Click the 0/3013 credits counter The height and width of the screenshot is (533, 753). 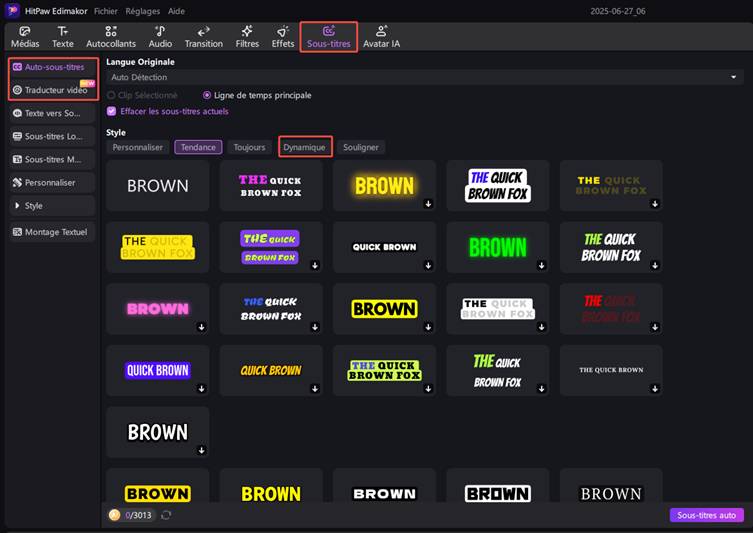[138, 515]
